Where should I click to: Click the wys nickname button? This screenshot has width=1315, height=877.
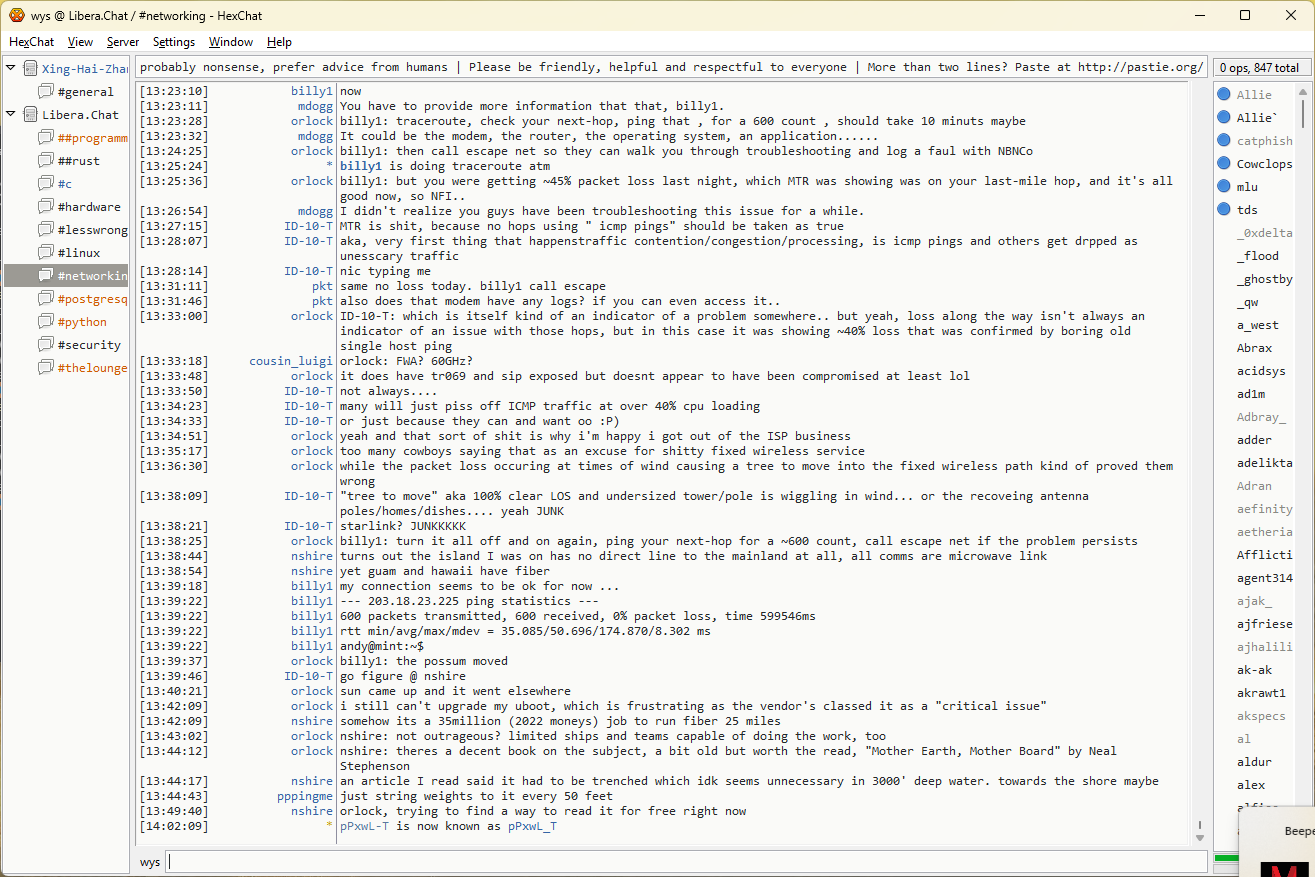150,862
